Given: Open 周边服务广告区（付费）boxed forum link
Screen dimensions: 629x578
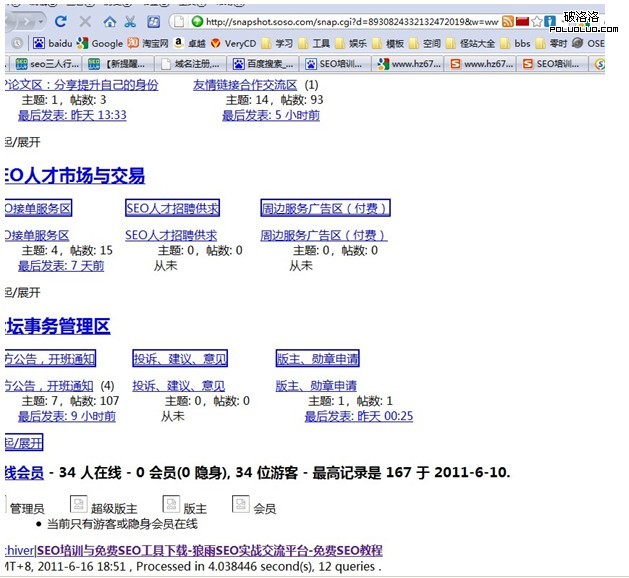Looking at the screenshot, I should click(325, 208).
